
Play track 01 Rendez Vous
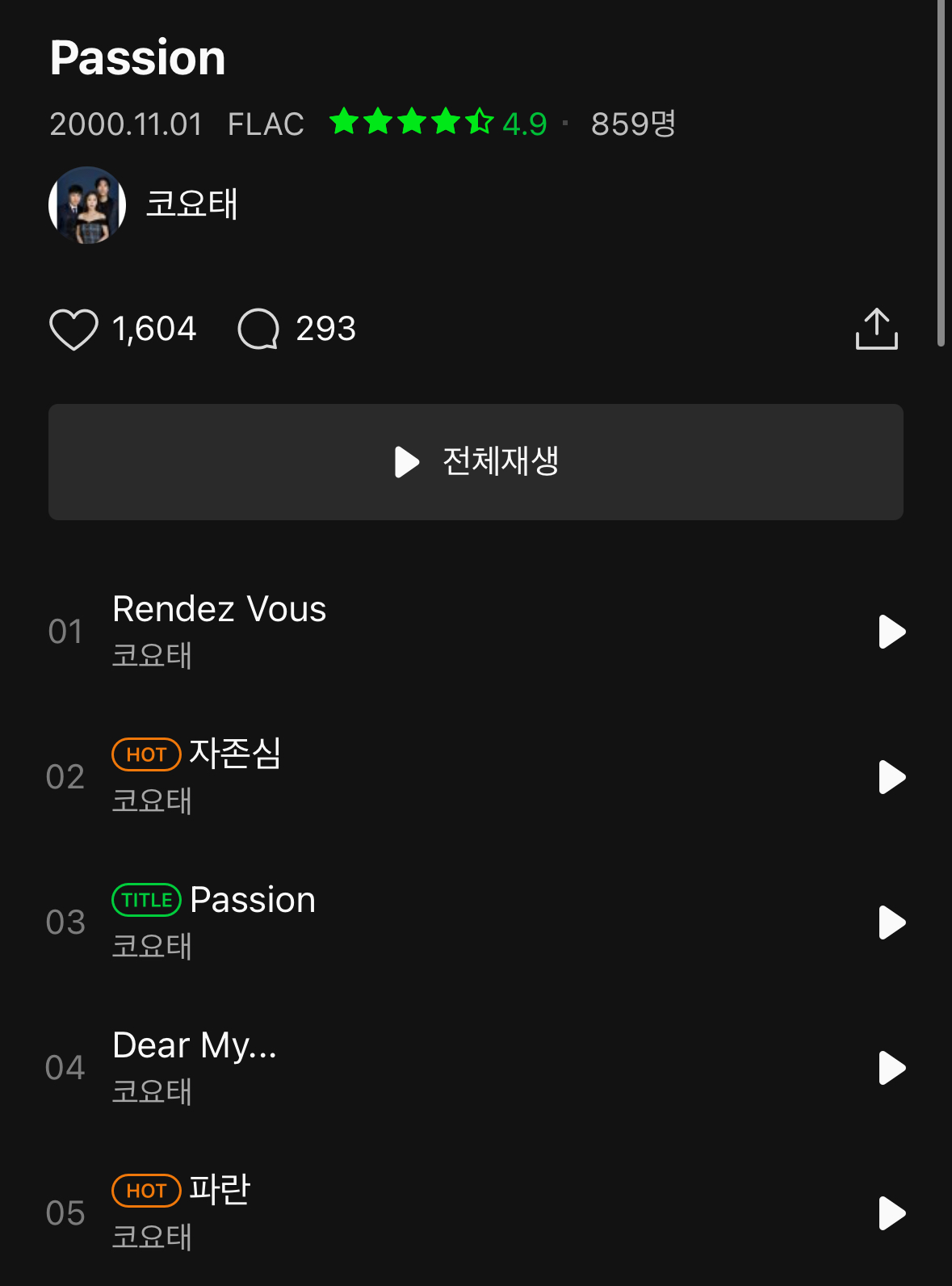891,632
